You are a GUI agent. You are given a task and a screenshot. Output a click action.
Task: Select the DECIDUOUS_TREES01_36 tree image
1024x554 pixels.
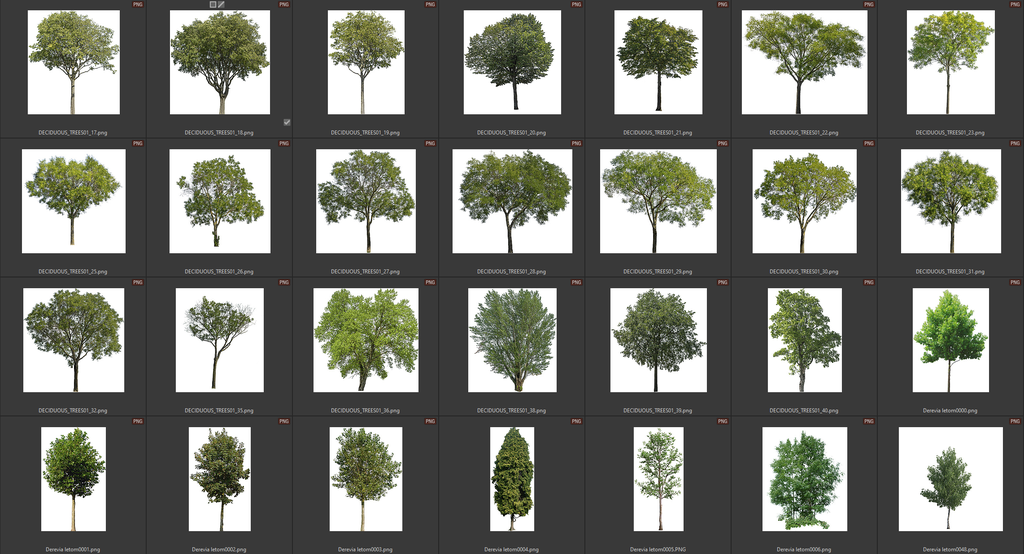pyautogui.click(x=365, y=340)
